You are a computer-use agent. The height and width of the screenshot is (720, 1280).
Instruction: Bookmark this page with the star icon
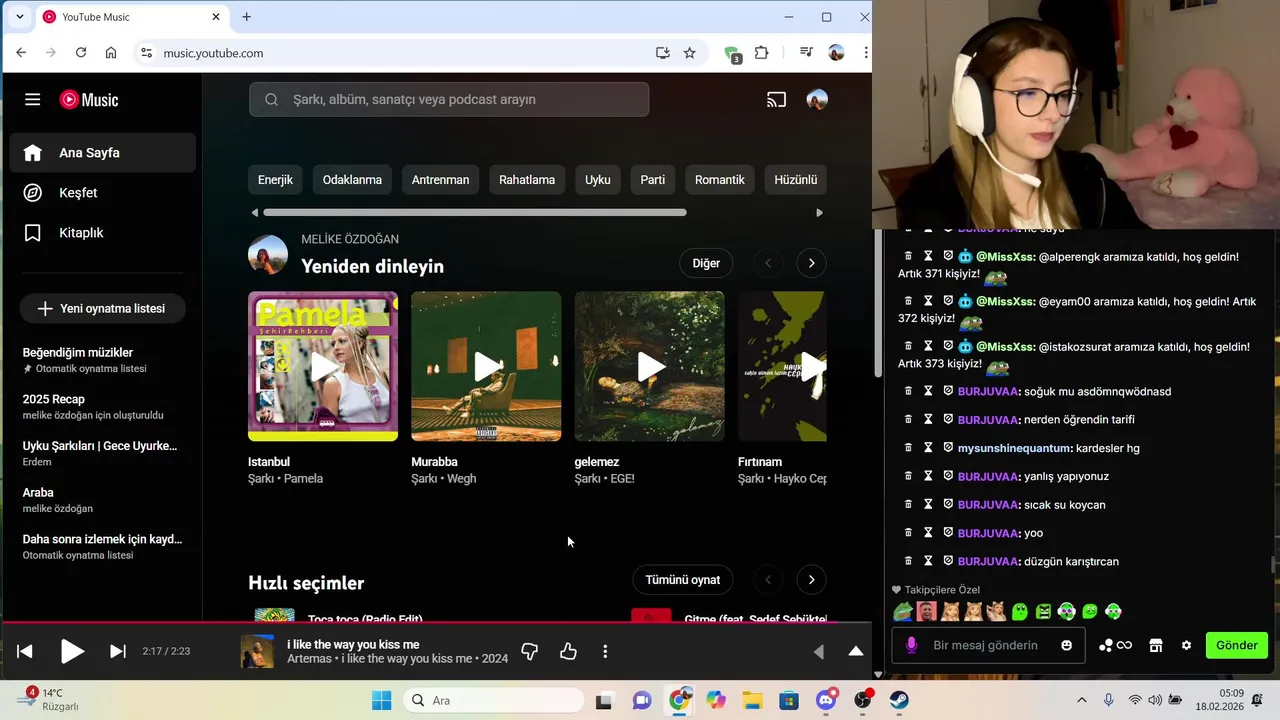[689, 53]
